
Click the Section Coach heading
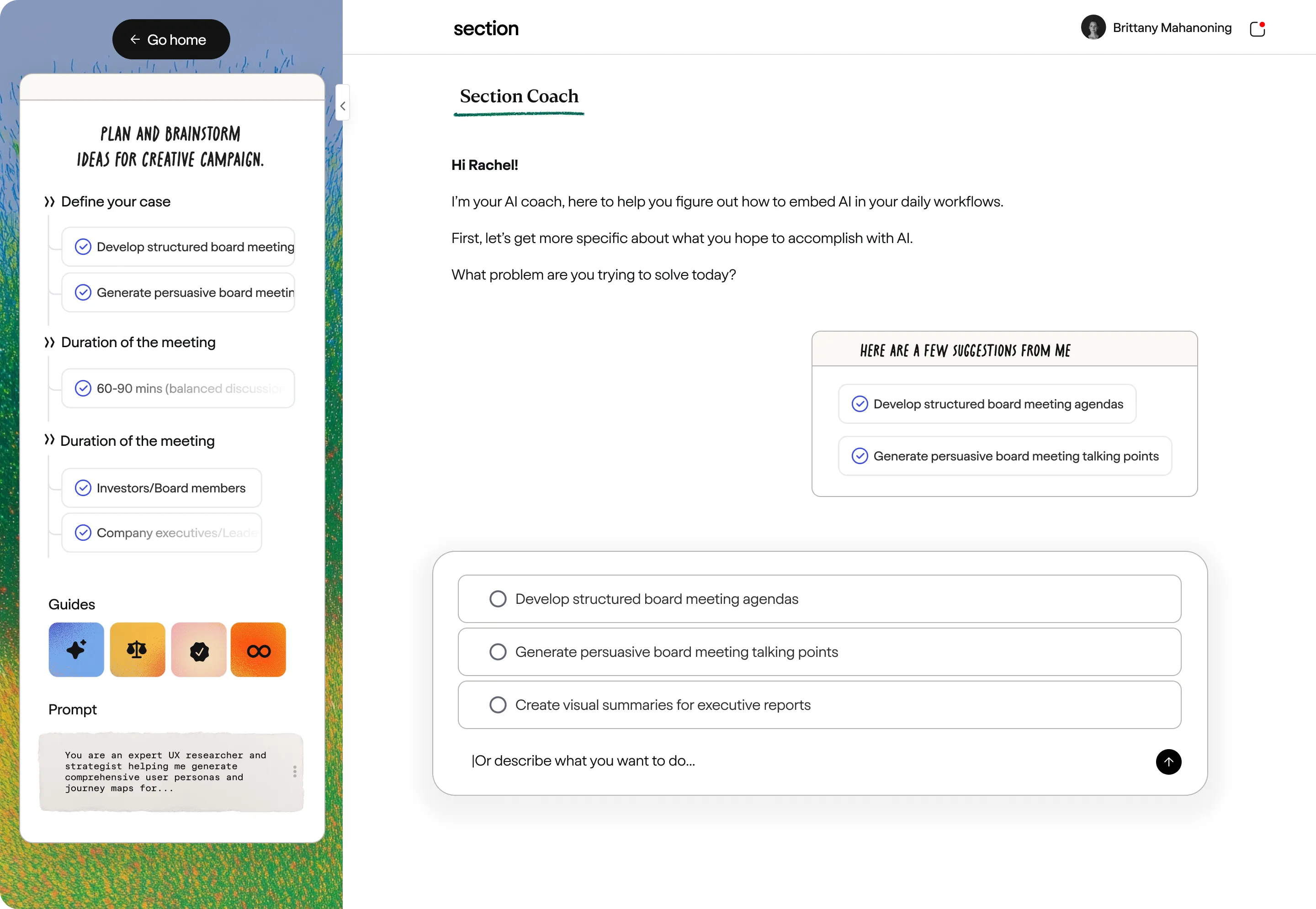click(x=518, y=95)
